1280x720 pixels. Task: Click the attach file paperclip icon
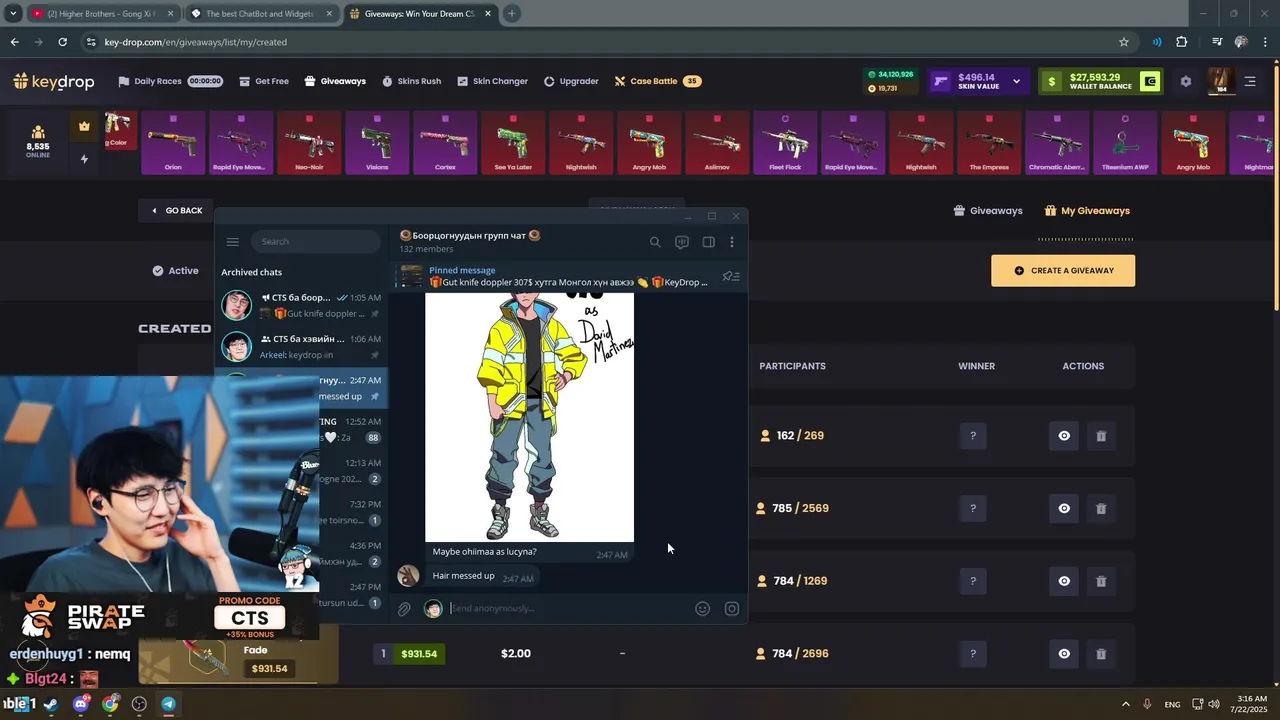404,608
